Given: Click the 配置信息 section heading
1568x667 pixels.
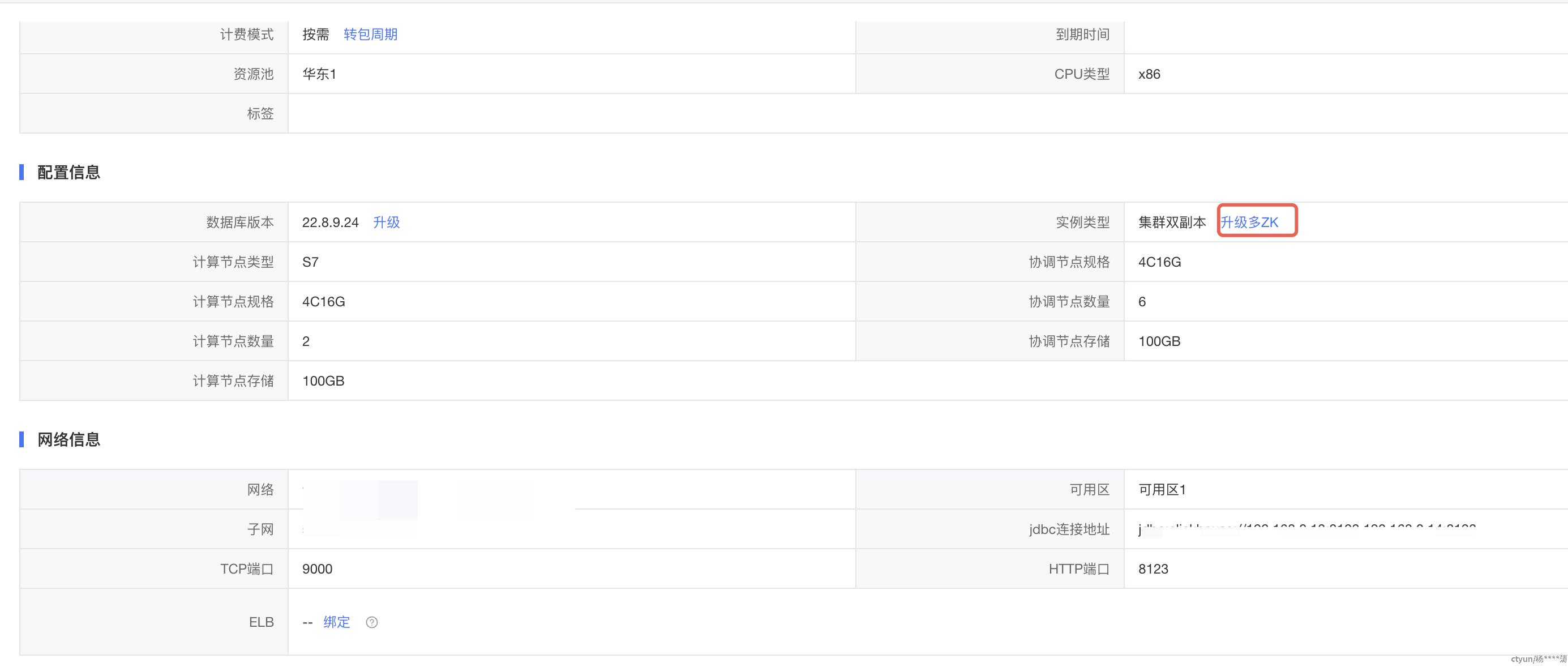Looking at the screenshot, I should pyautogui.click(x=69, y=172).
